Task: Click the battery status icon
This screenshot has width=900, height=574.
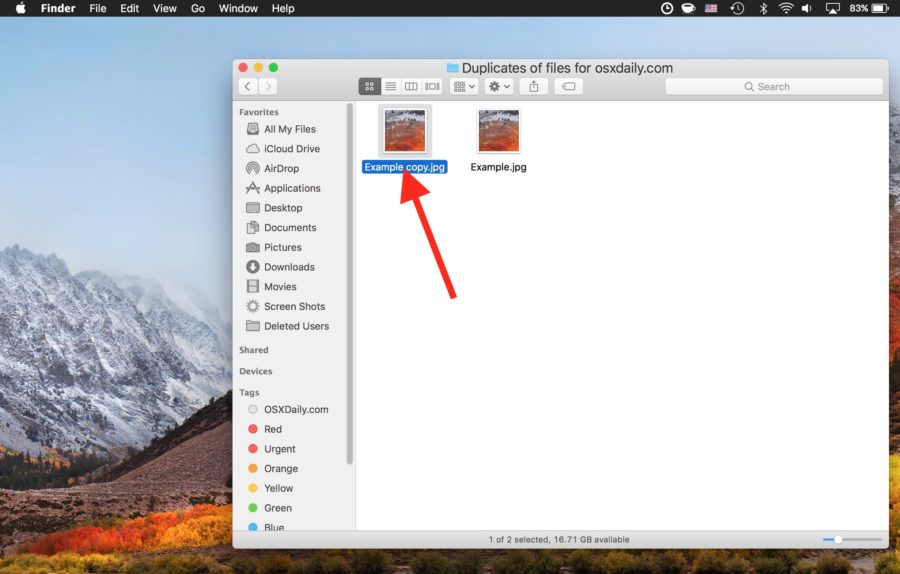Action: click(x=880, y=8)
